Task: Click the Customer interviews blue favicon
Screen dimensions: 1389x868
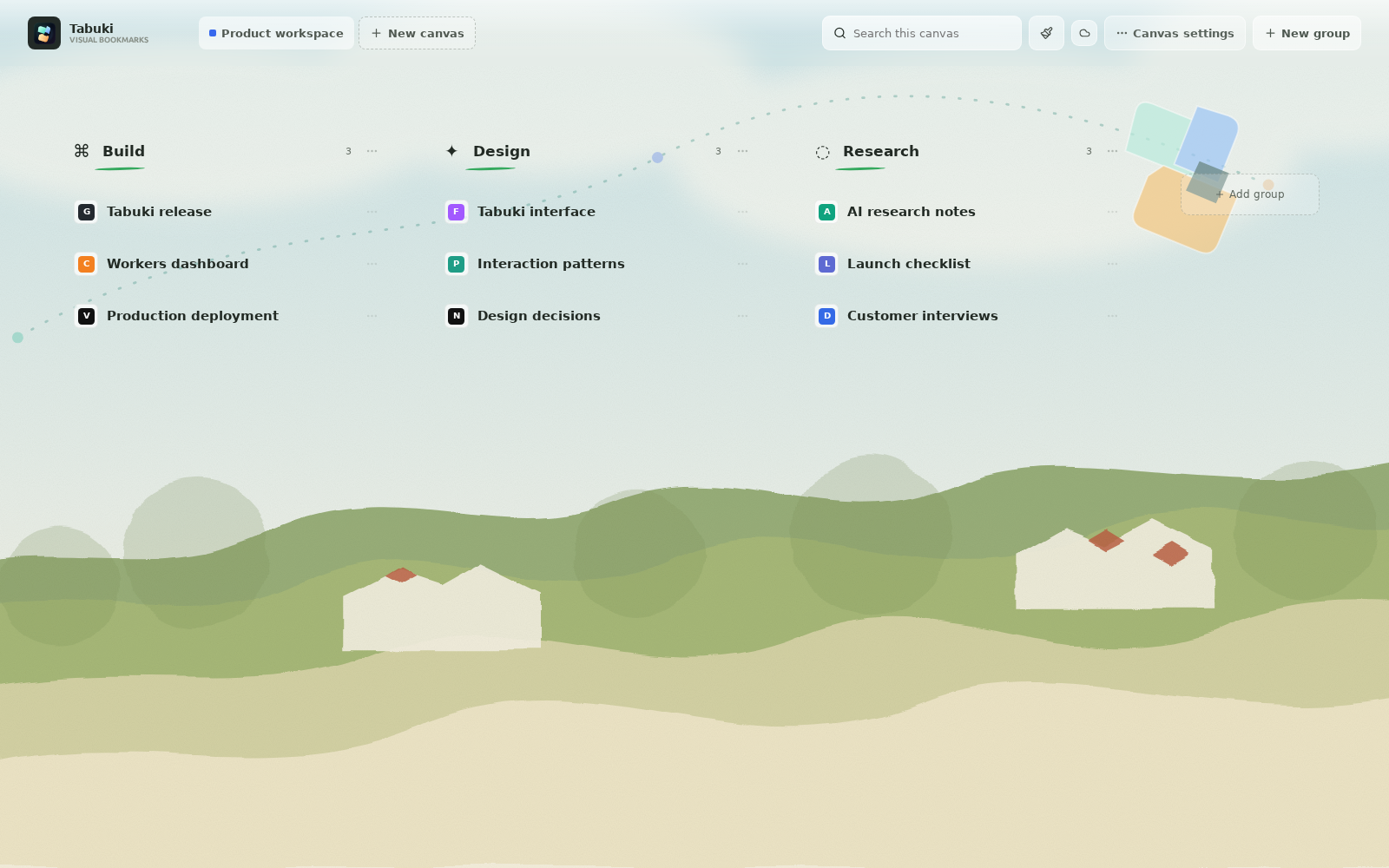Action: click(x=827, y=316)
